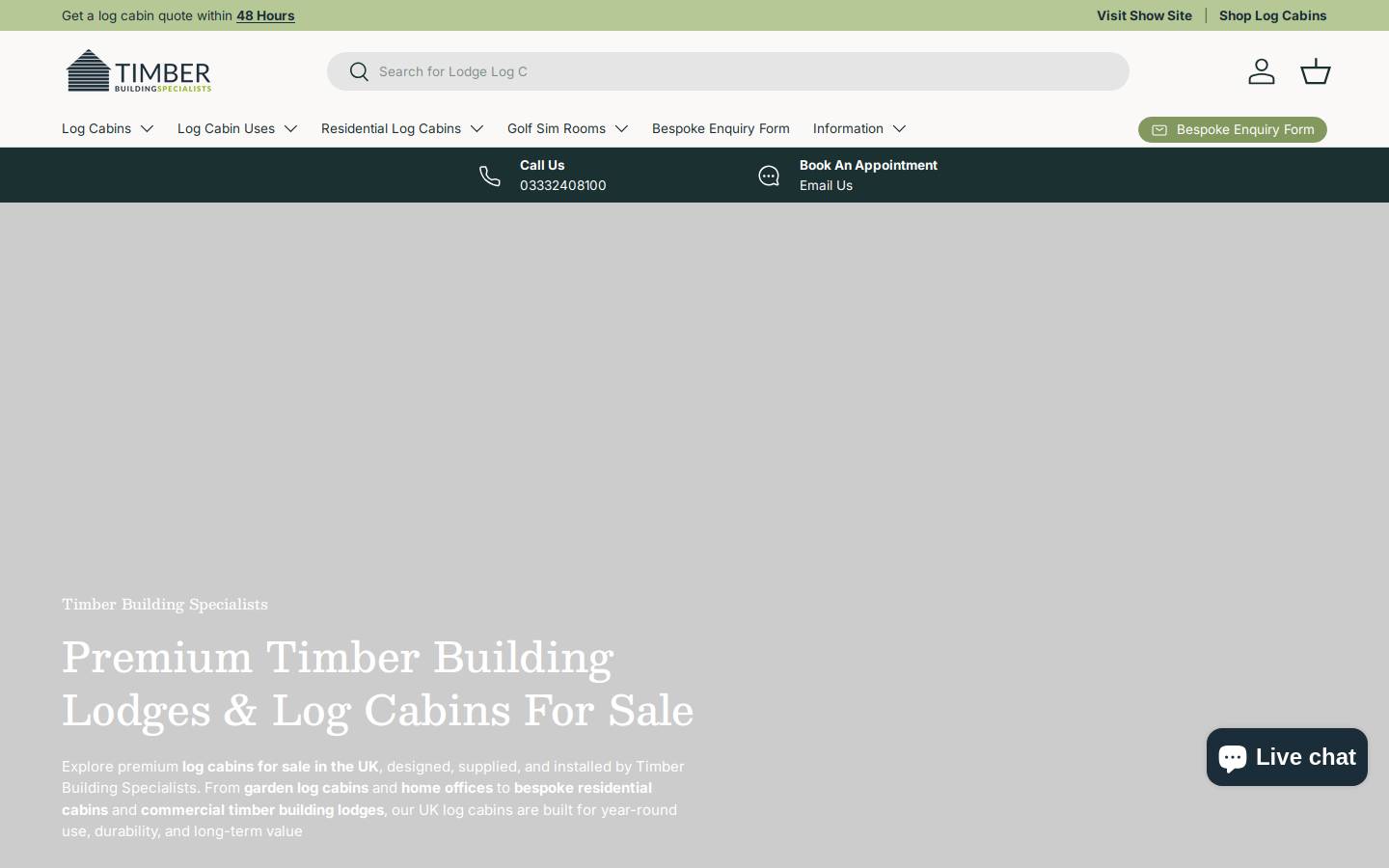
Task: Expand the Log Cabin Uses chevron
Action: [290, 128]
